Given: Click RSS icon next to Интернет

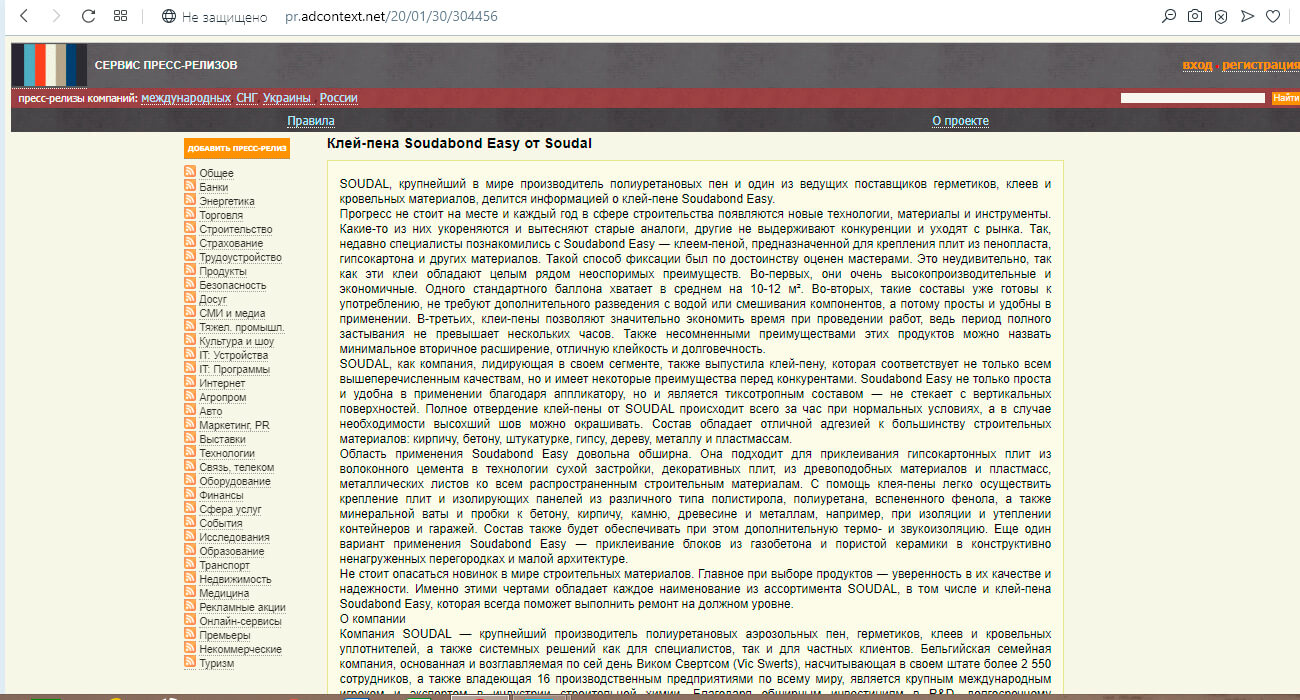Looking at the screenshot, I should click(190, 383).
